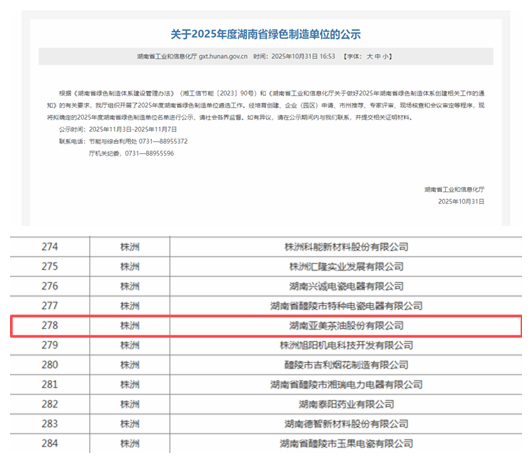Set font size to 大
This screenshot has height=463, width=532.
tap(369, 56)
